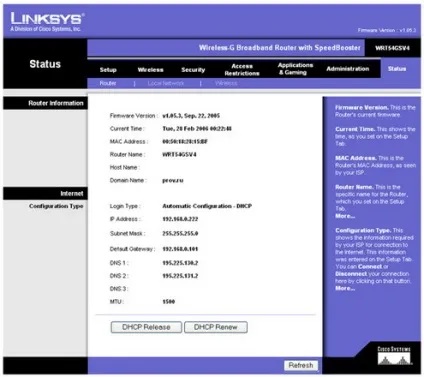Select DNS 1 value 195.225.130.2
424x377 pixels.
tap(180, 263)
